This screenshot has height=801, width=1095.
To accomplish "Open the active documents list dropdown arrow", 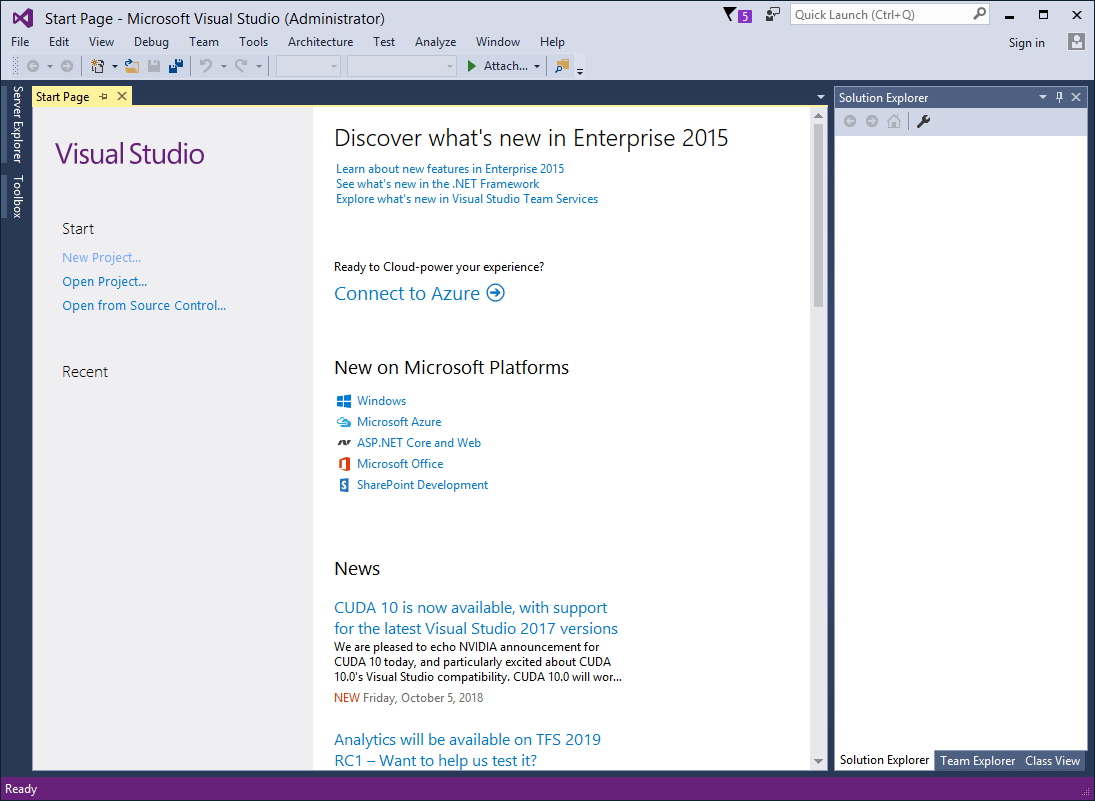I will coord(821,97).
